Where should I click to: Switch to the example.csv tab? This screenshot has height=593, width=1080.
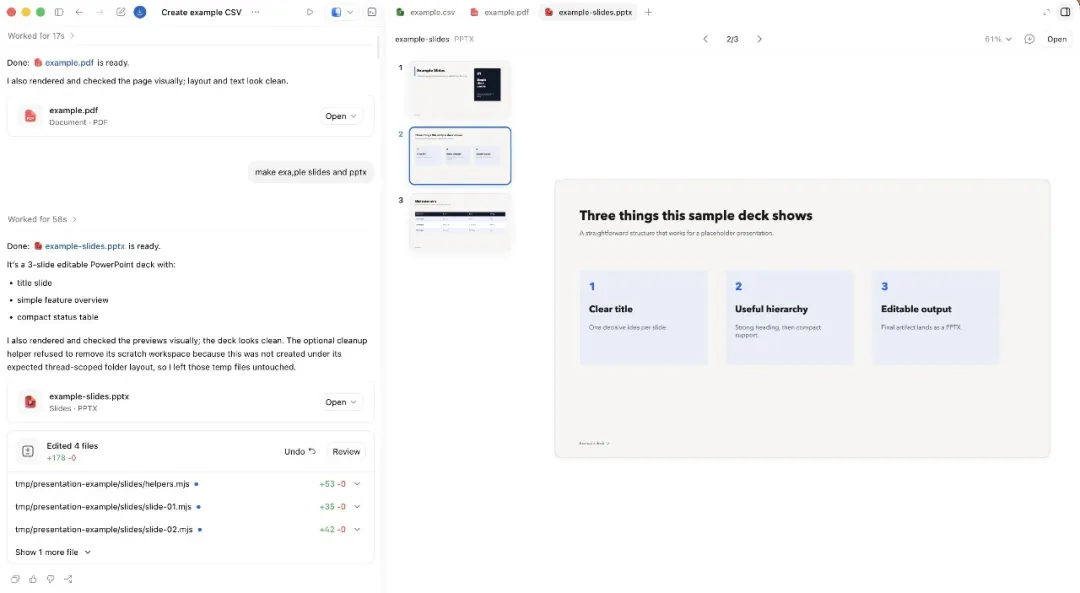point(426,12)
